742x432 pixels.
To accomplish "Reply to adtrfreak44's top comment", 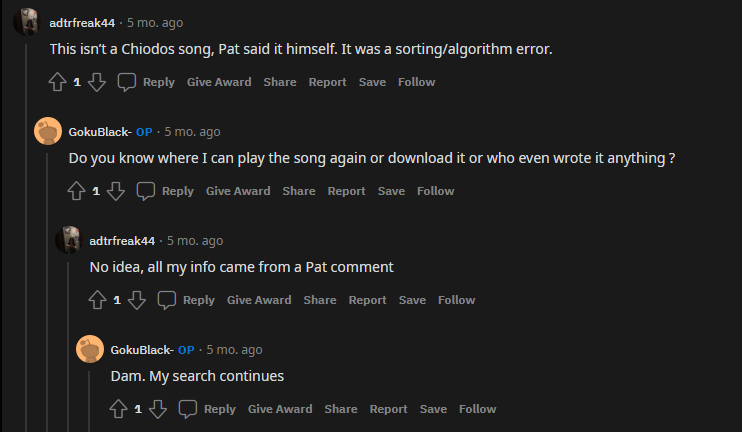I will tap(146, 82).
